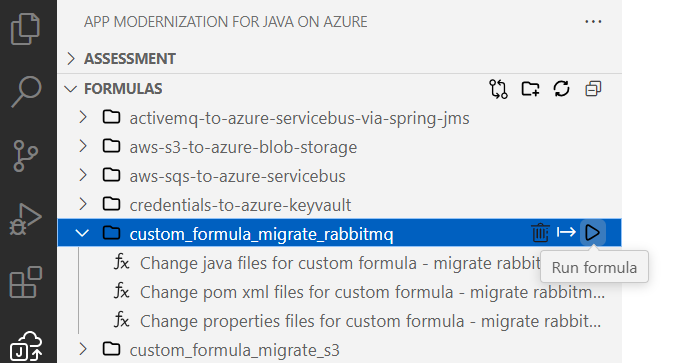Click the new folder icon in Formulas header
697x363 pixels.
(x=530, y=89)
